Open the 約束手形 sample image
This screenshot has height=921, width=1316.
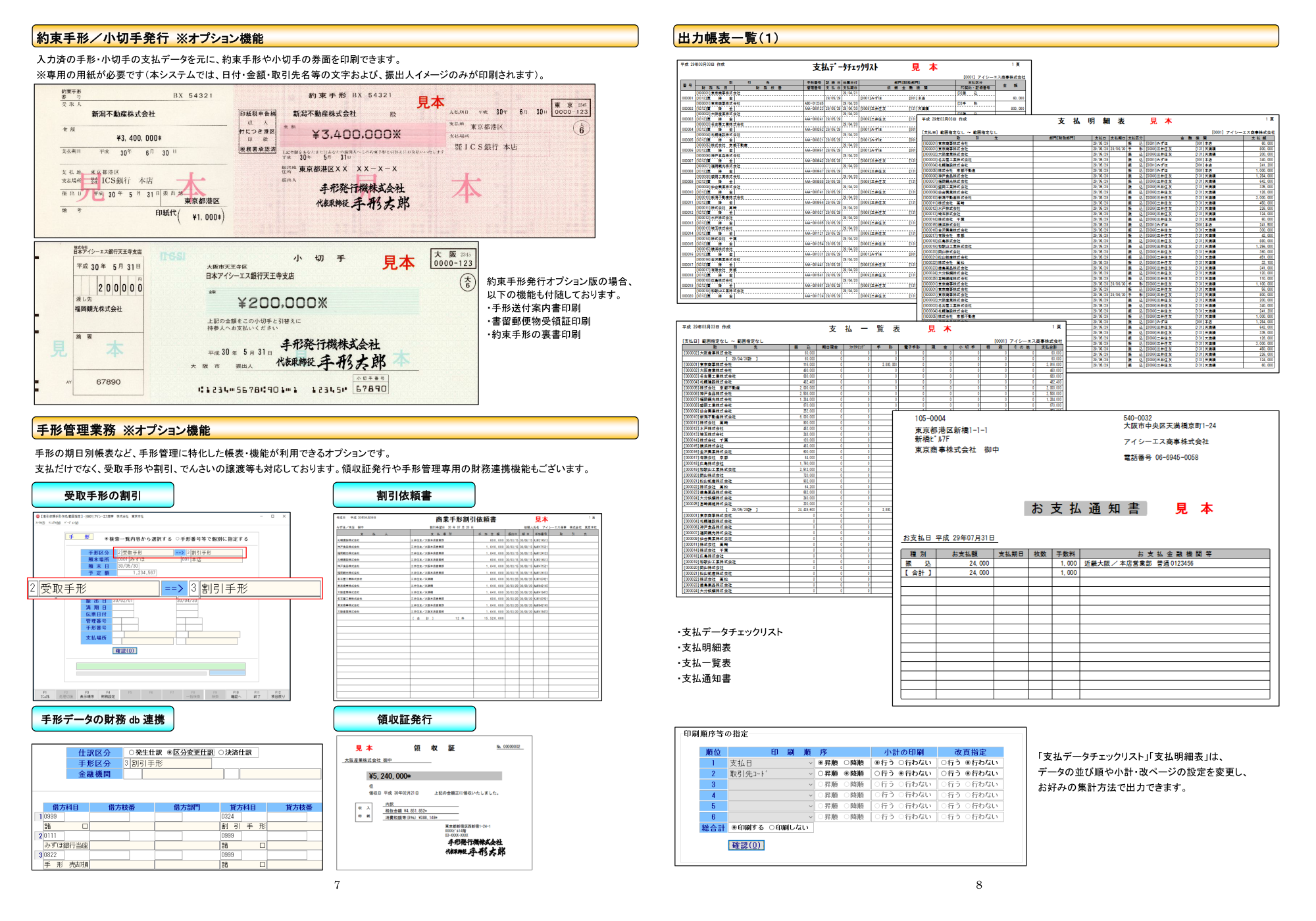pos(315,161)
